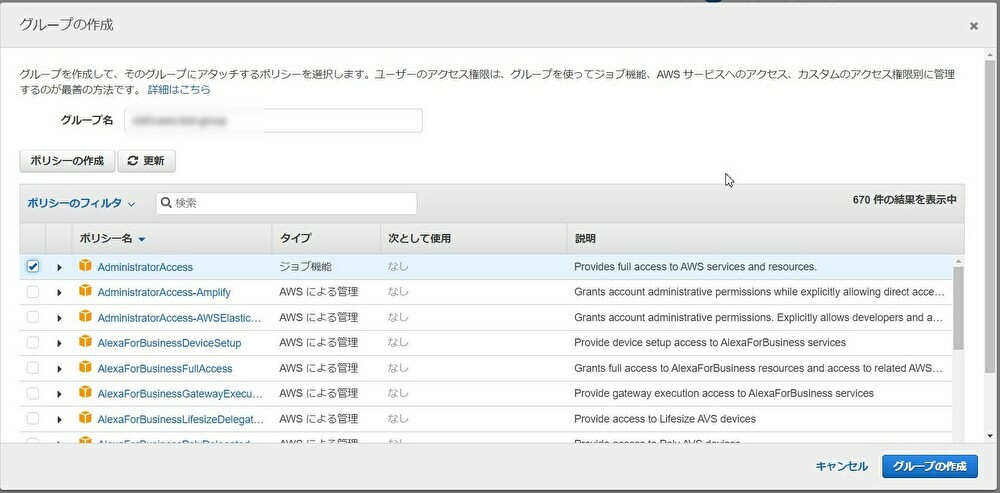Check the AdministratorAccess-Amplify checkbox
This screenshot has width=1000, height=493.
pyautogui.click(x=33, y=292)
